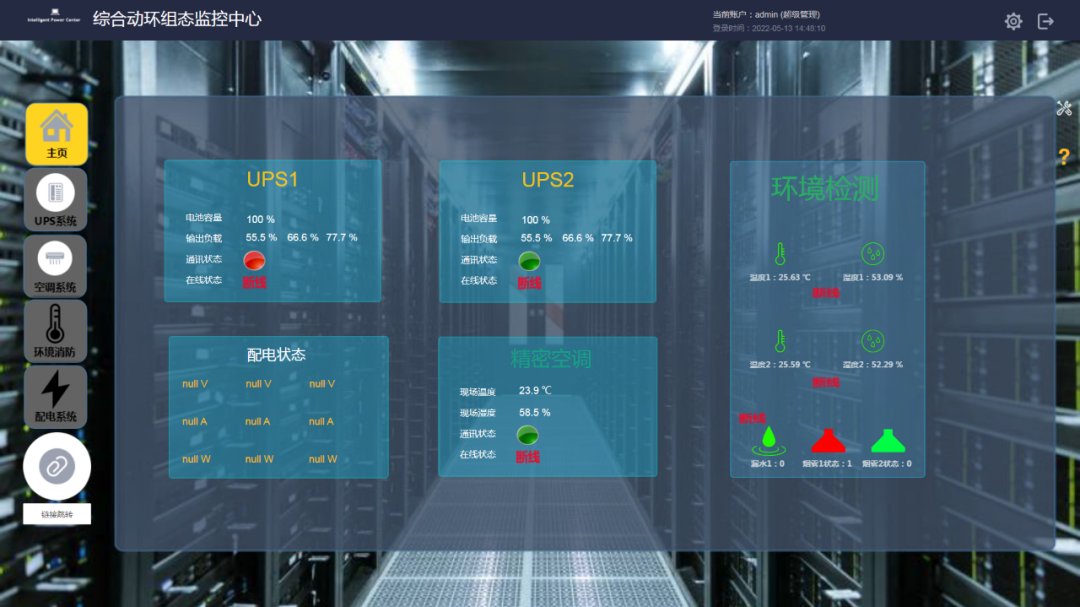Click the yellow question mark help icon
The image size is (1080, 607).
[x=1064, y=157]
